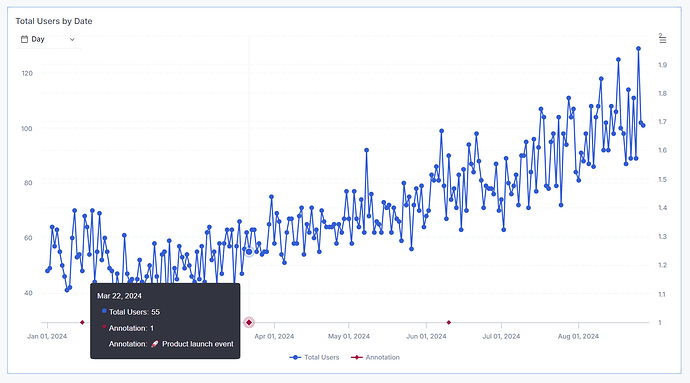Click the Jul 01, 2024 axis label
690x383 pixels.
click(x=501, y=336)
